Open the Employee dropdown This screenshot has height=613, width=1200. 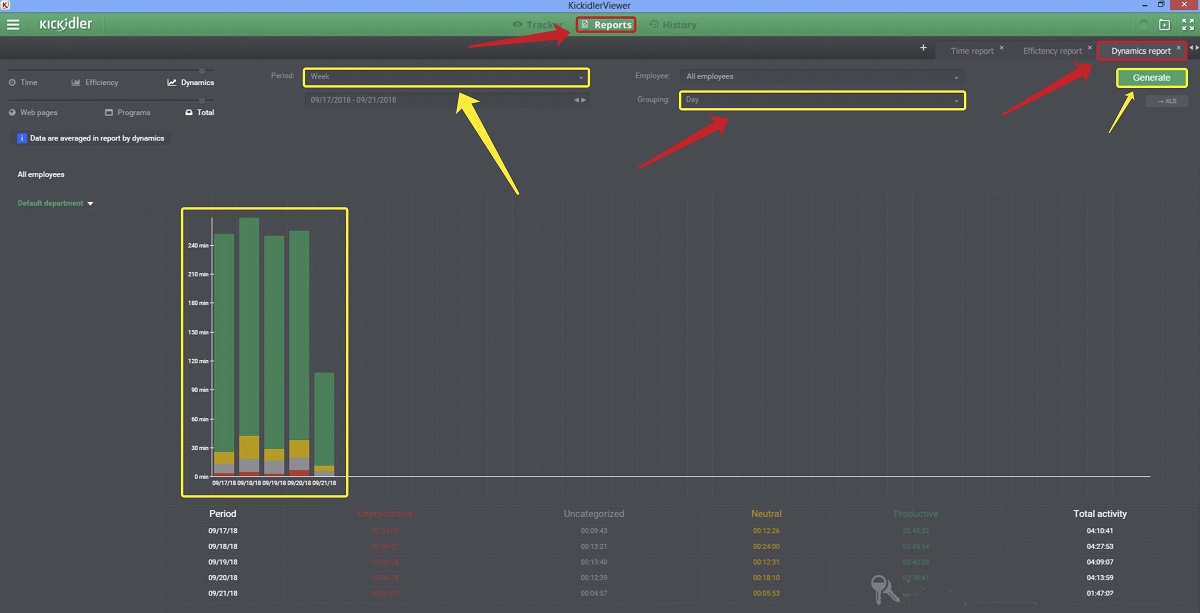tap(822, 77)
